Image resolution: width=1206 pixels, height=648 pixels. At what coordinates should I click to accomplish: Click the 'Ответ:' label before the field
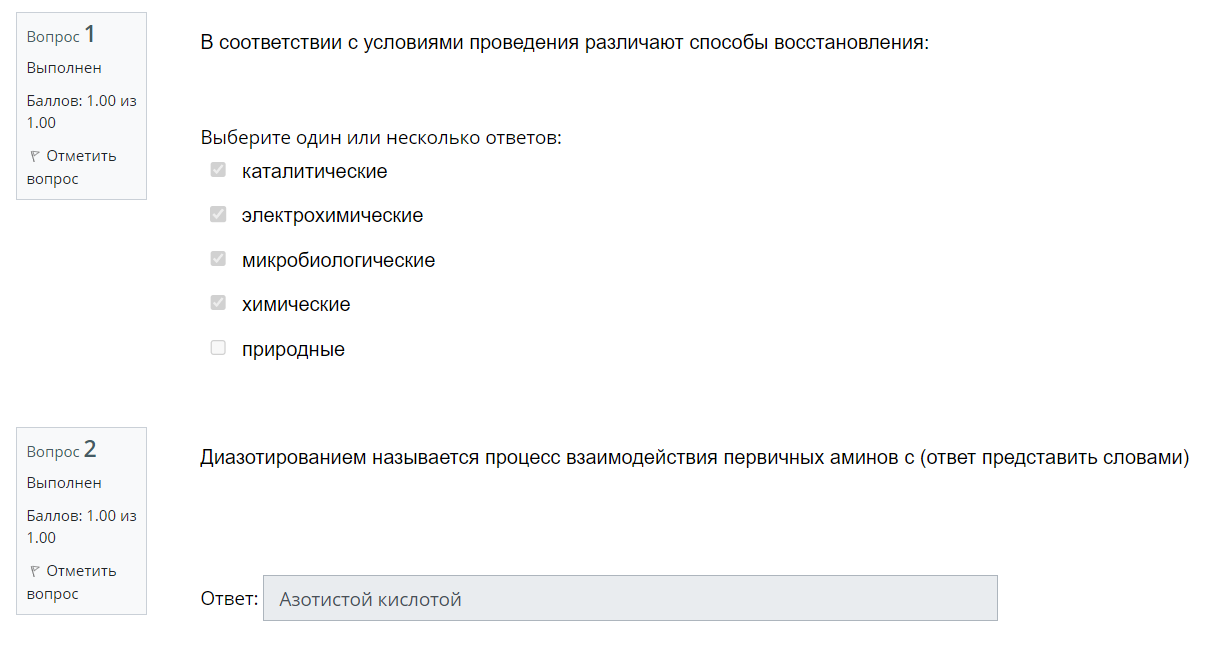pos(229,599)
